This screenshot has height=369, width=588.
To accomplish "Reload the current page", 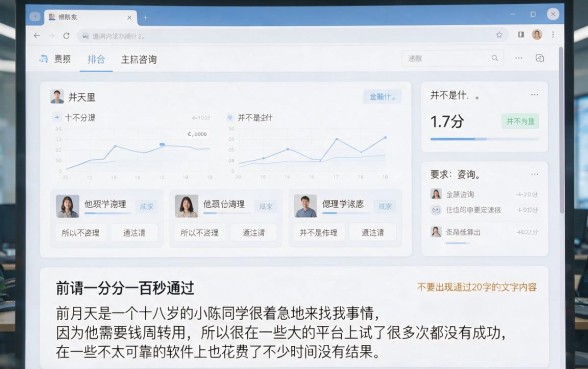I will coord(66,36).
